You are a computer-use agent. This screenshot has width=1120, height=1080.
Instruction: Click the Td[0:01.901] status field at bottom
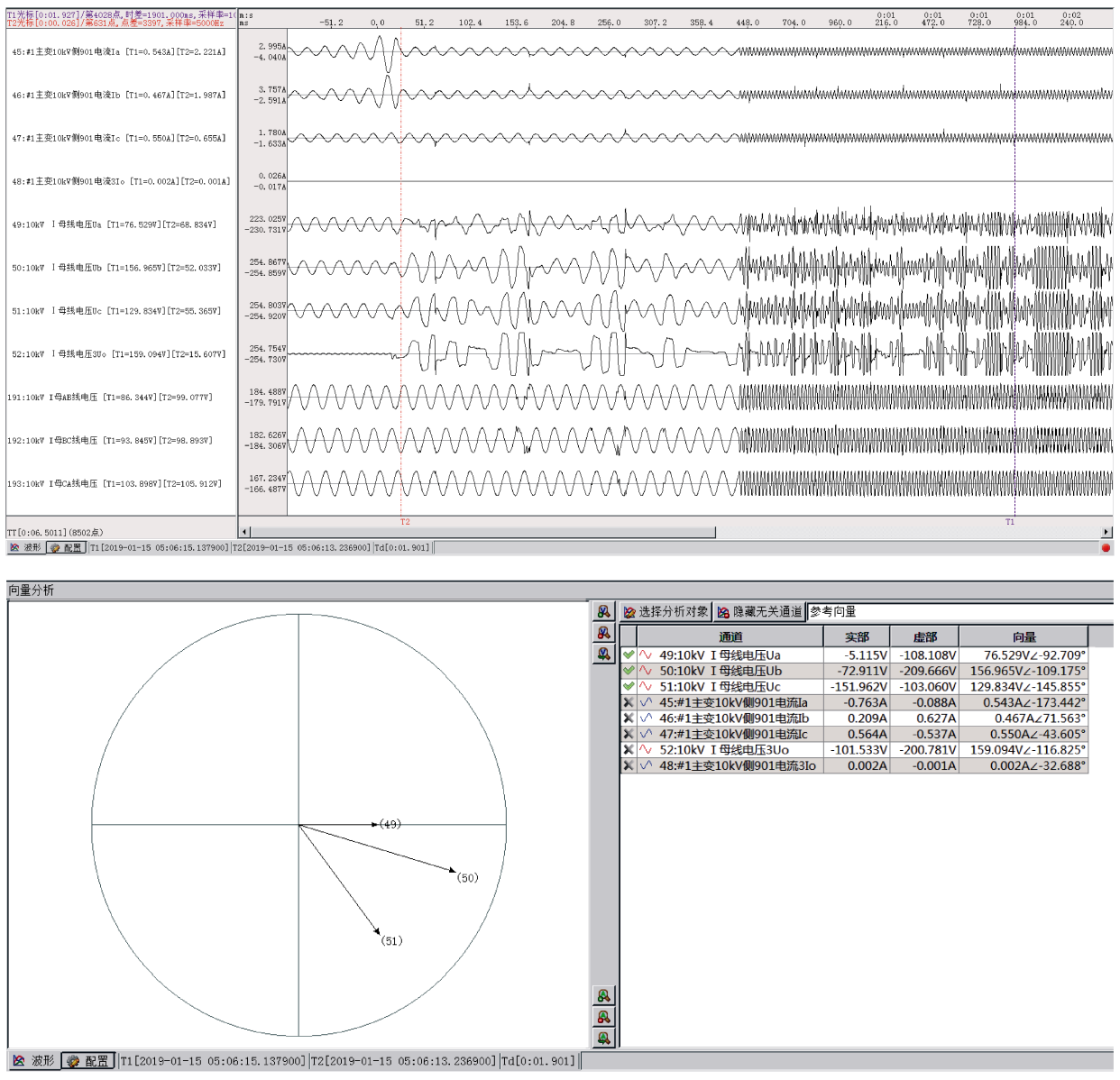click(x=538, y=1061)
